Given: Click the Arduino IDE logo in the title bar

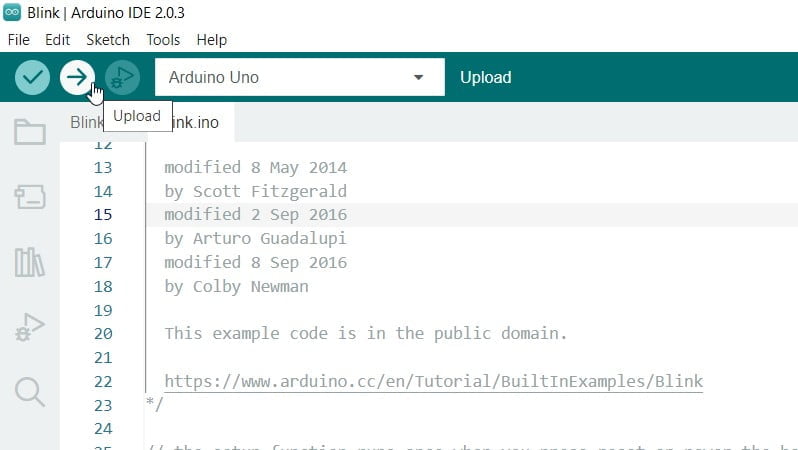Looking at the screenshot, I should coord(12,12).
